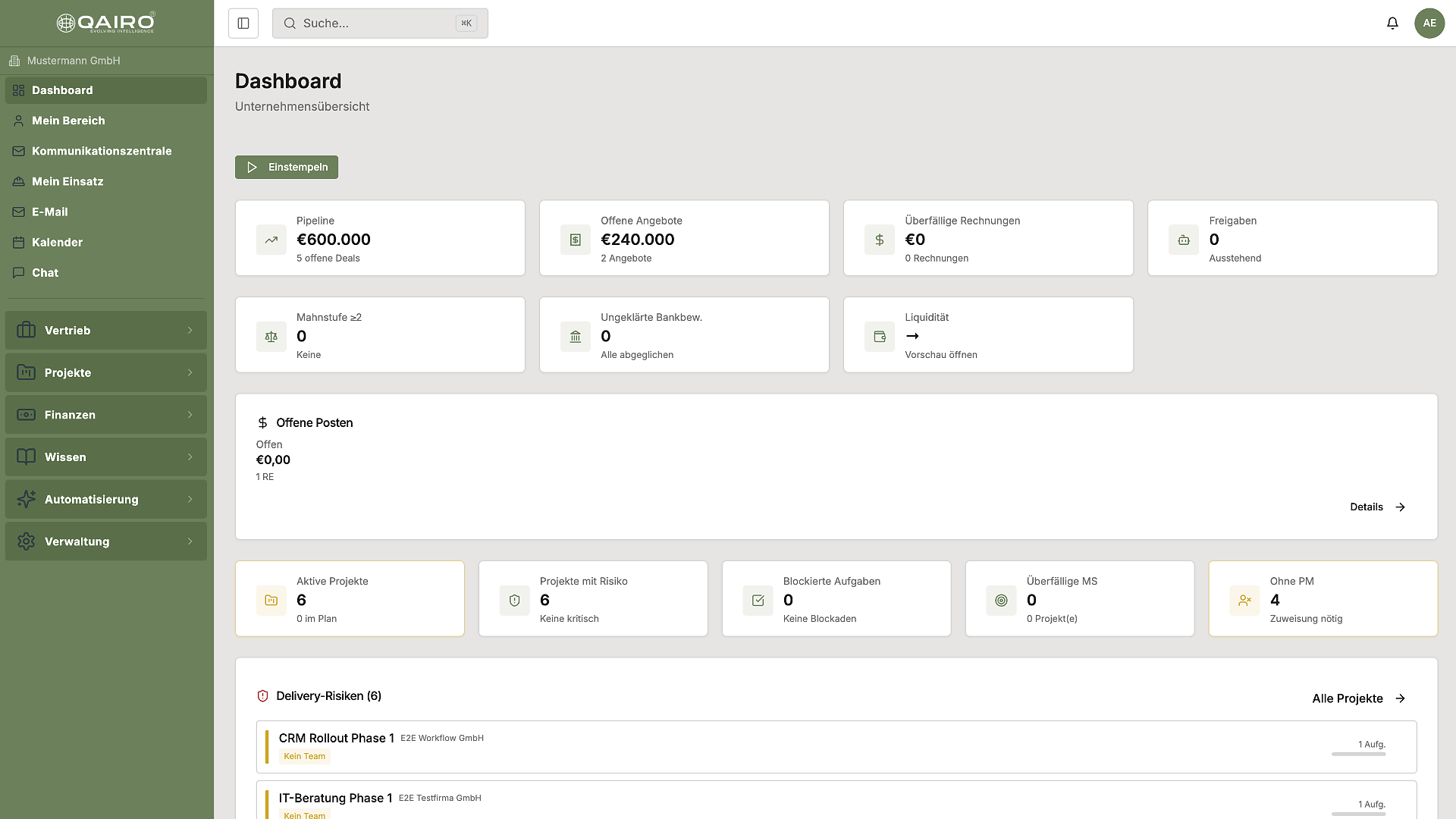The width and height of the screenshot is (1456, 819).
Task: Expand the Finanzen section
Action: point(105,414)
